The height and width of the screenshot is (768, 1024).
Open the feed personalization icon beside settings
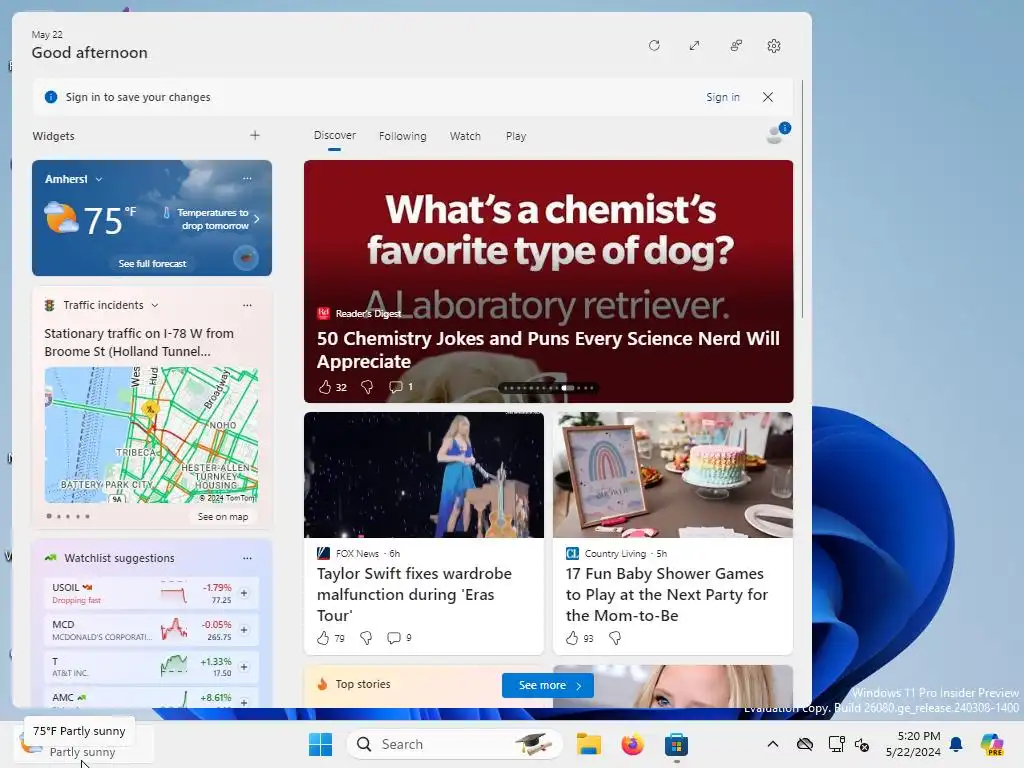pos(736,46)
